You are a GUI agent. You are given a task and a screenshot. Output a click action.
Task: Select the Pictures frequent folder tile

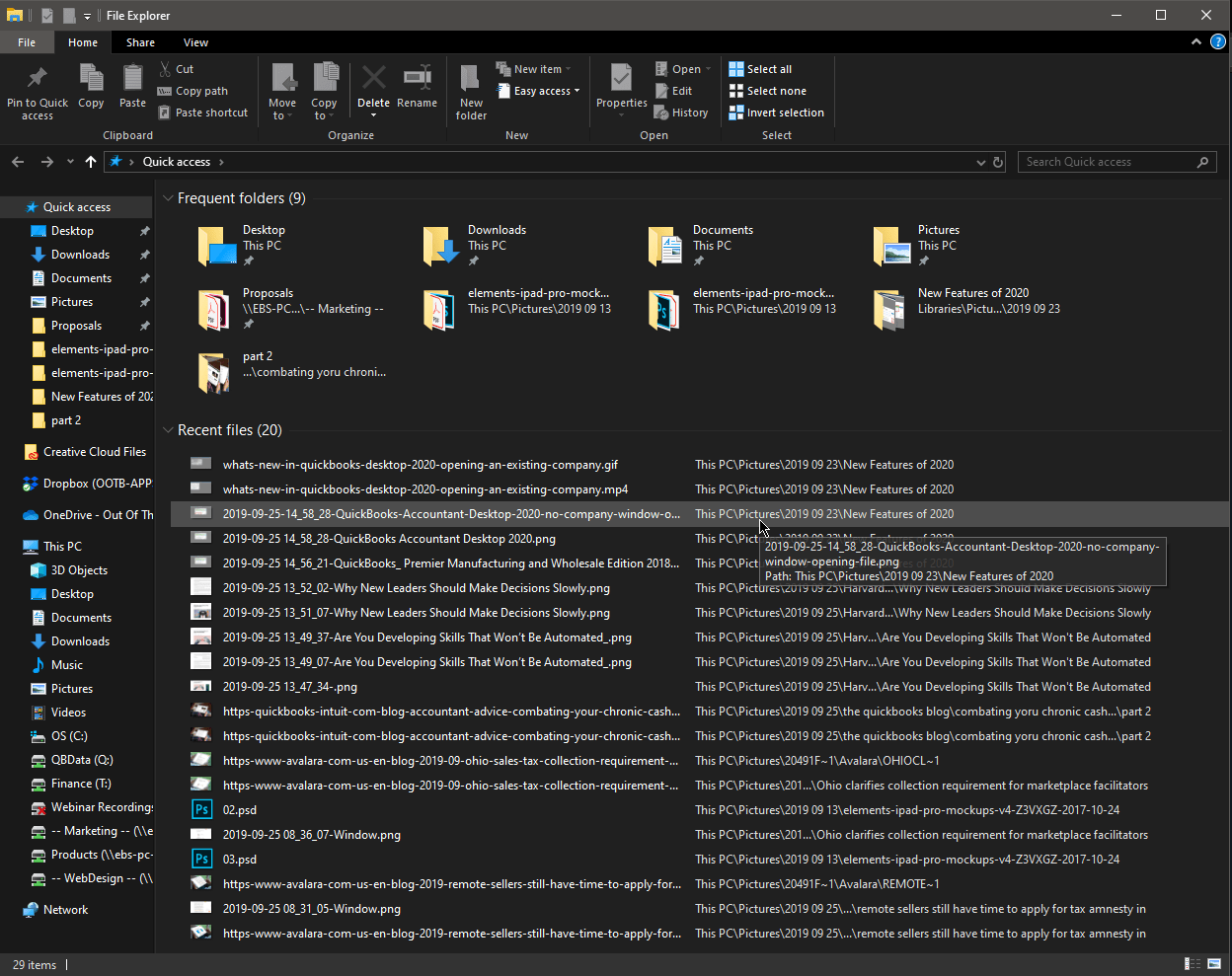tap(918, 246)
